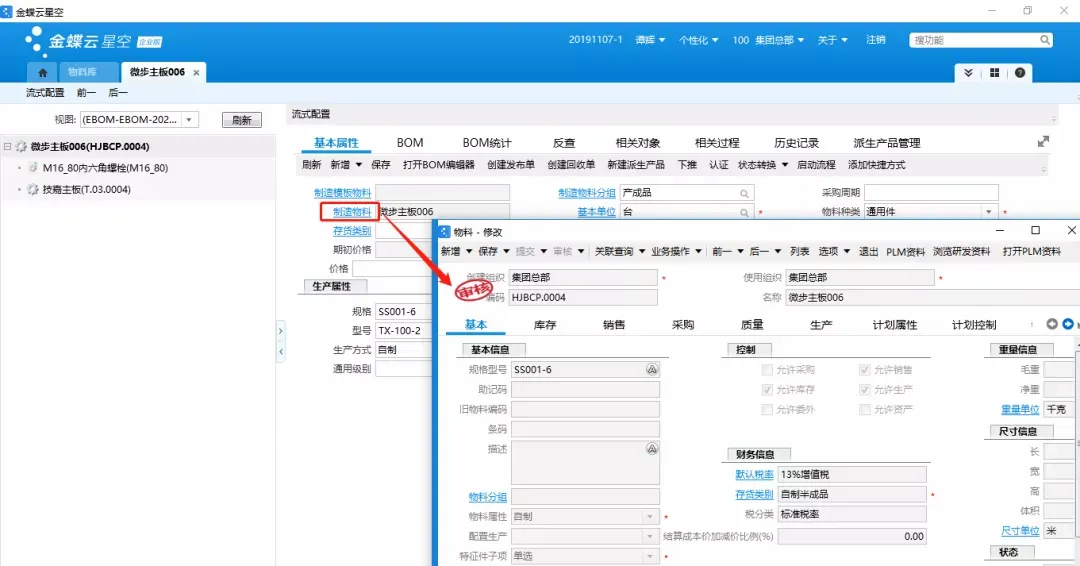
Task: Click the search magnifier in the 搜功能 box
Action: coord(1045,40)
